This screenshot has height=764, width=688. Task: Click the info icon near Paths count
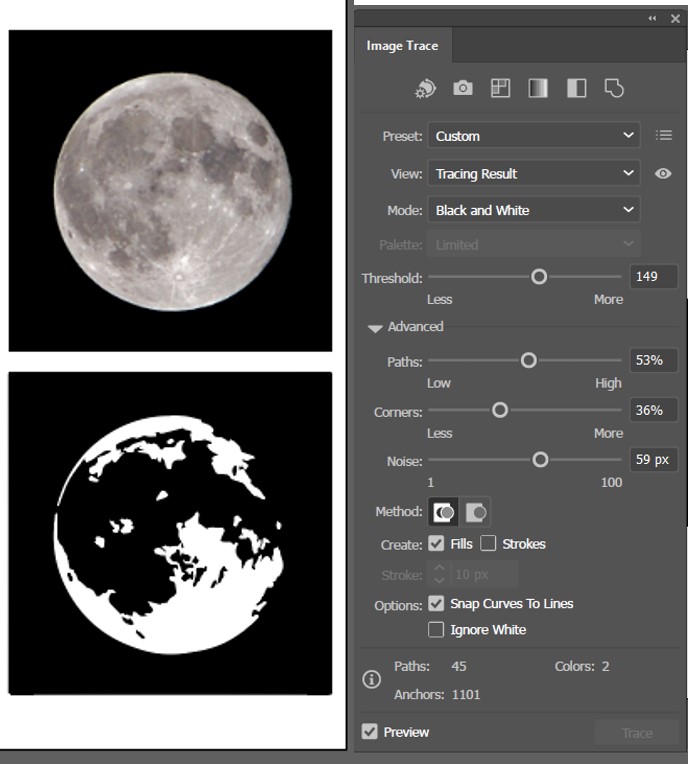[x=371, y=679]
